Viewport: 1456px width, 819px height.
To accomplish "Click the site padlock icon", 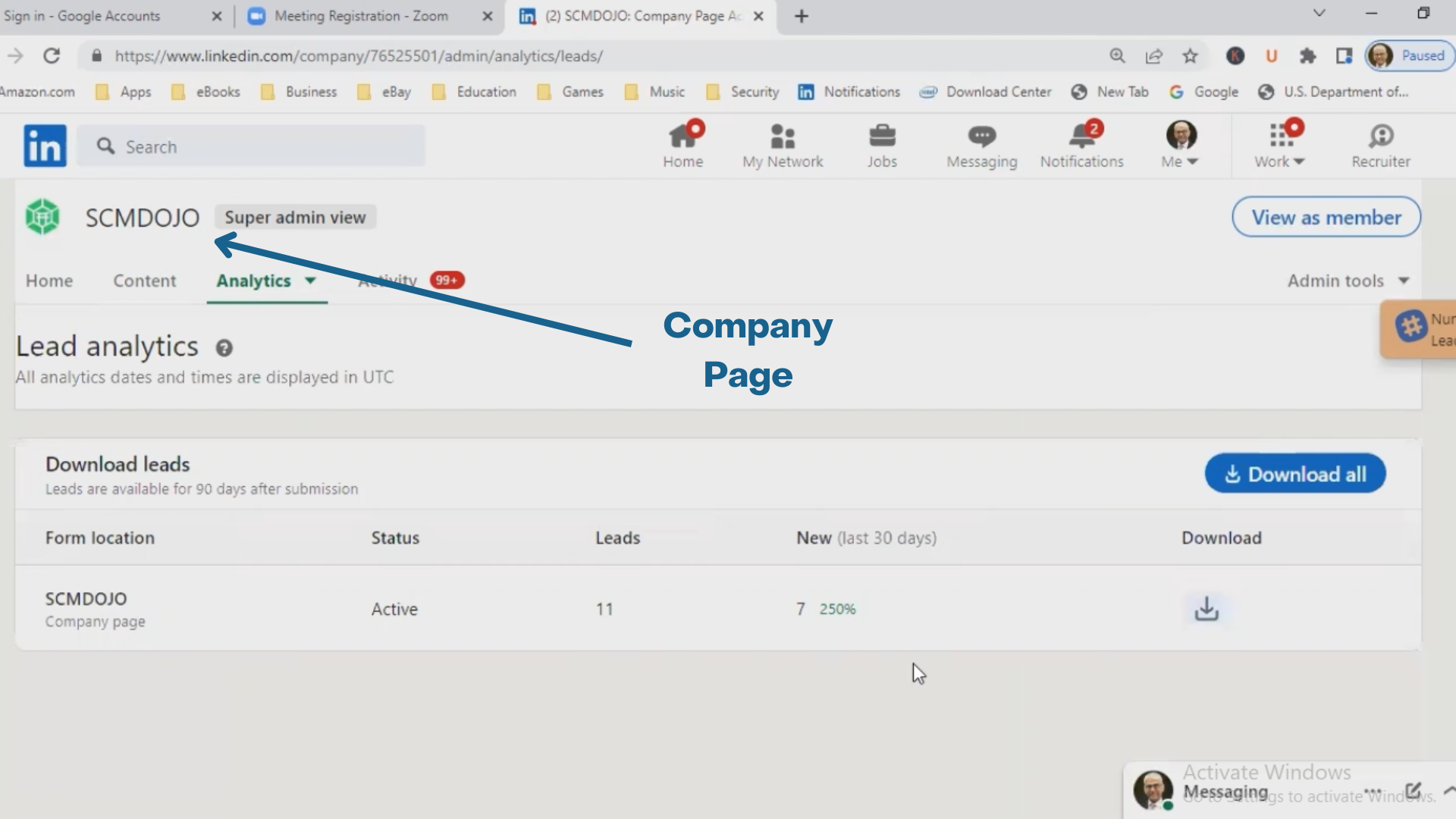I will pos(96,55).
